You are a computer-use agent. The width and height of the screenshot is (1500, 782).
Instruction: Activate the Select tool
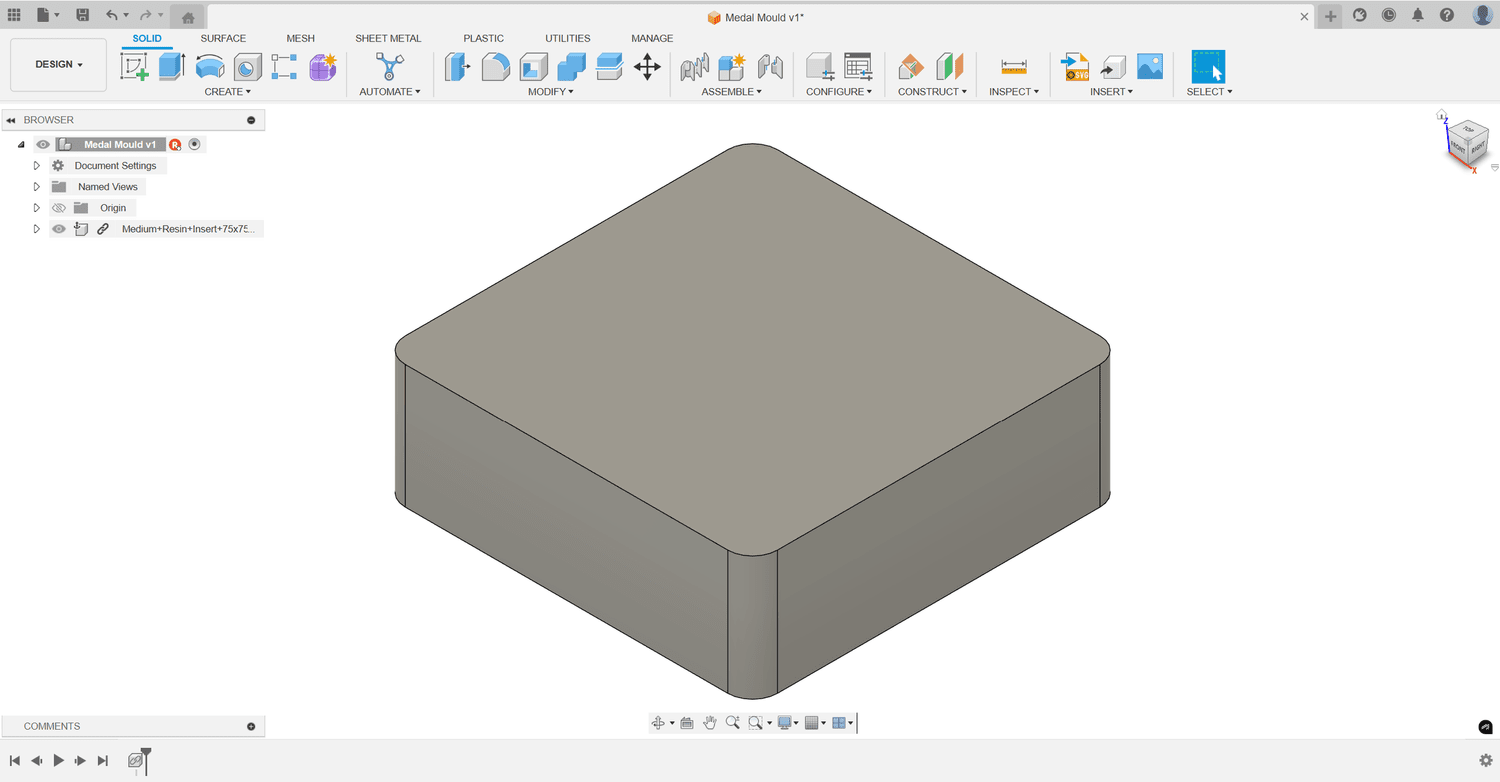coord(1208,67)
